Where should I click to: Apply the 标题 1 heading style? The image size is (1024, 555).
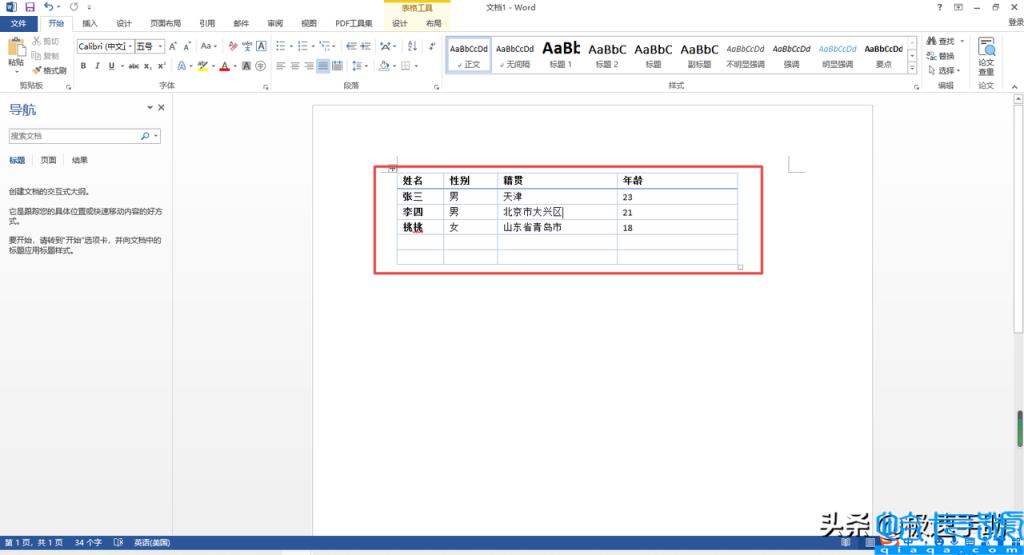pyautogui.click(x=560, y=55)
